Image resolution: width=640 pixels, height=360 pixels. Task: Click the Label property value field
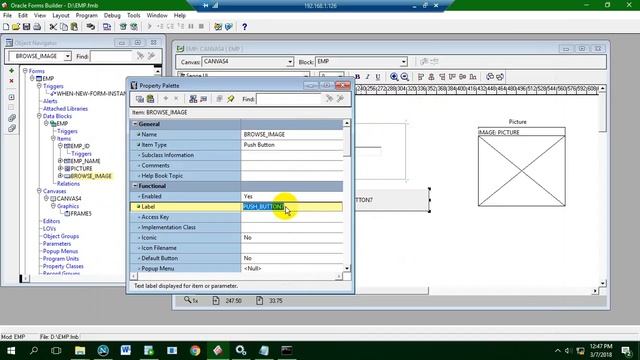coord(292,207)
